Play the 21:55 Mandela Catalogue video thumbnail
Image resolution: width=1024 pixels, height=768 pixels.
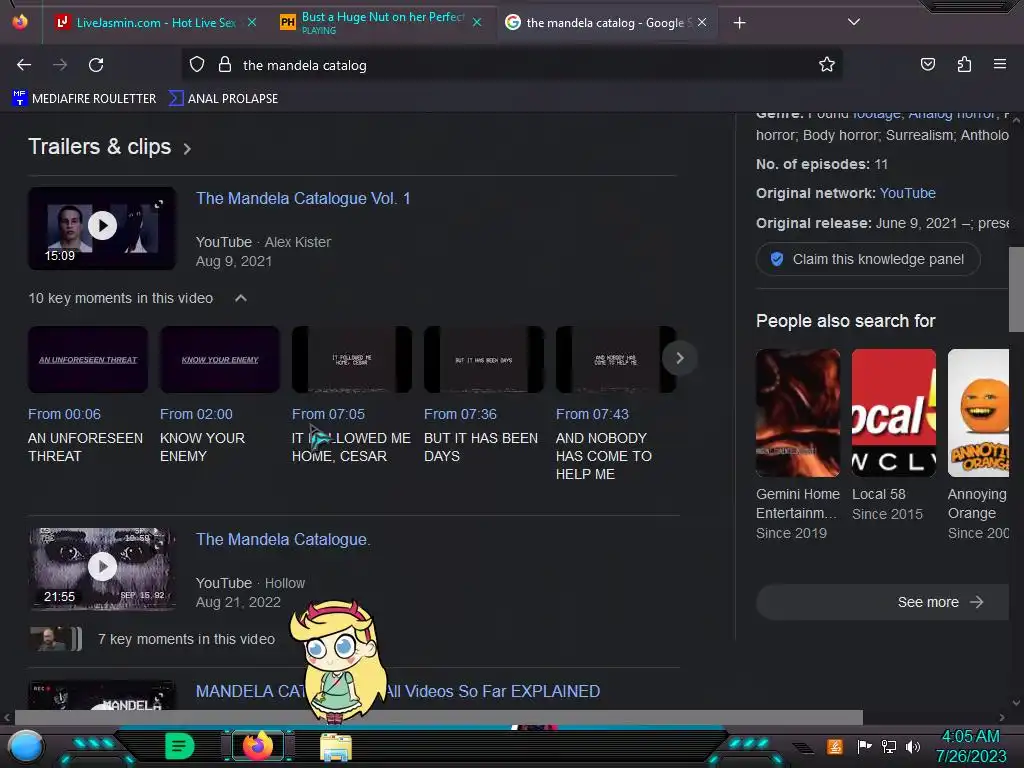(102, 569)
